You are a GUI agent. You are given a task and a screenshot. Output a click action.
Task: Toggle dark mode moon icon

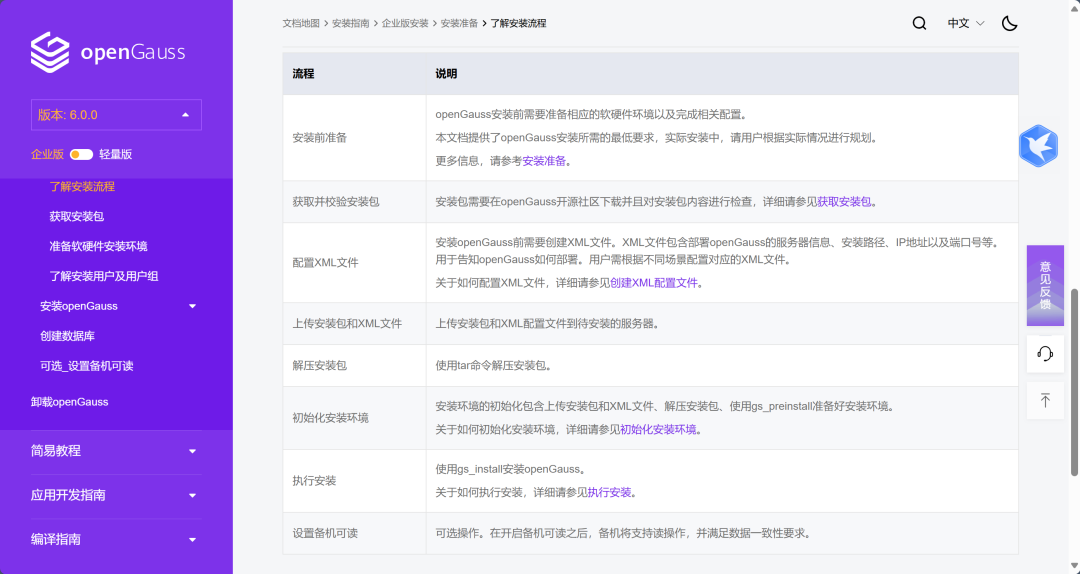pos(1009,23)
